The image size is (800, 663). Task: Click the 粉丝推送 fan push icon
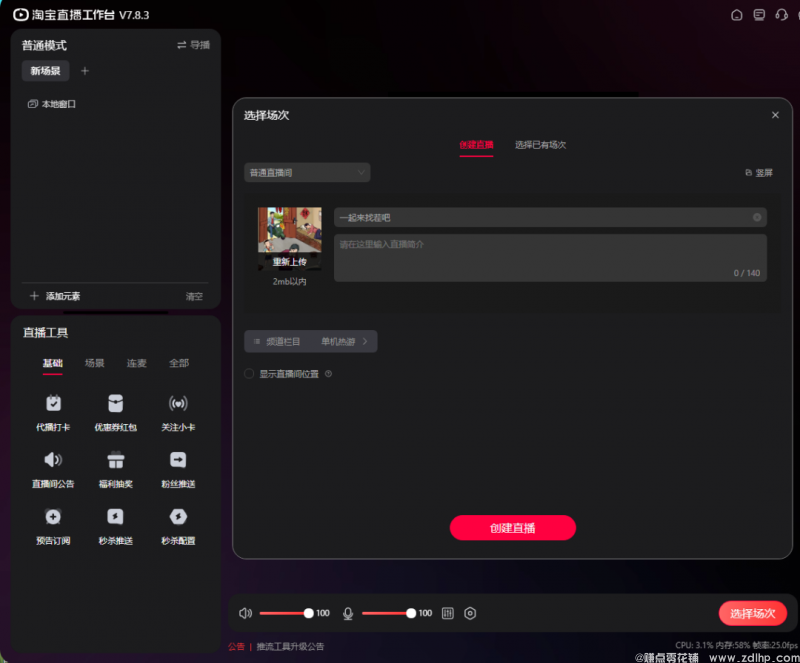tap(178, 461)
